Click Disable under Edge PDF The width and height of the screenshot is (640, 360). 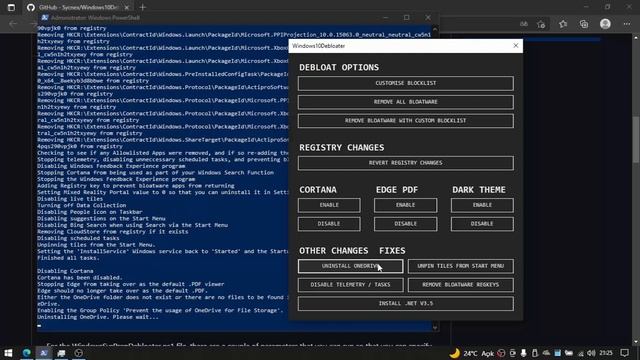click(405, 224)
